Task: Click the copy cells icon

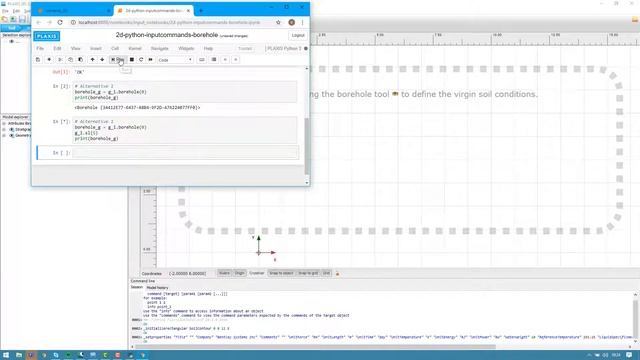Action: pos(70,60)
